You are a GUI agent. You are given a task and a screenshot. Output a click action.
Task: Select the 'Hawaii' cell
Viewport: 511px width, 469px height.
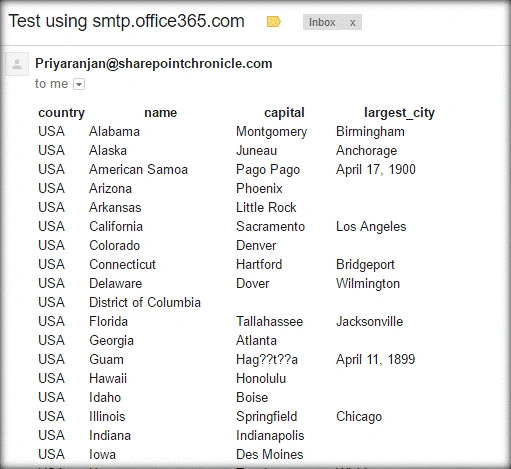point(108,378)
